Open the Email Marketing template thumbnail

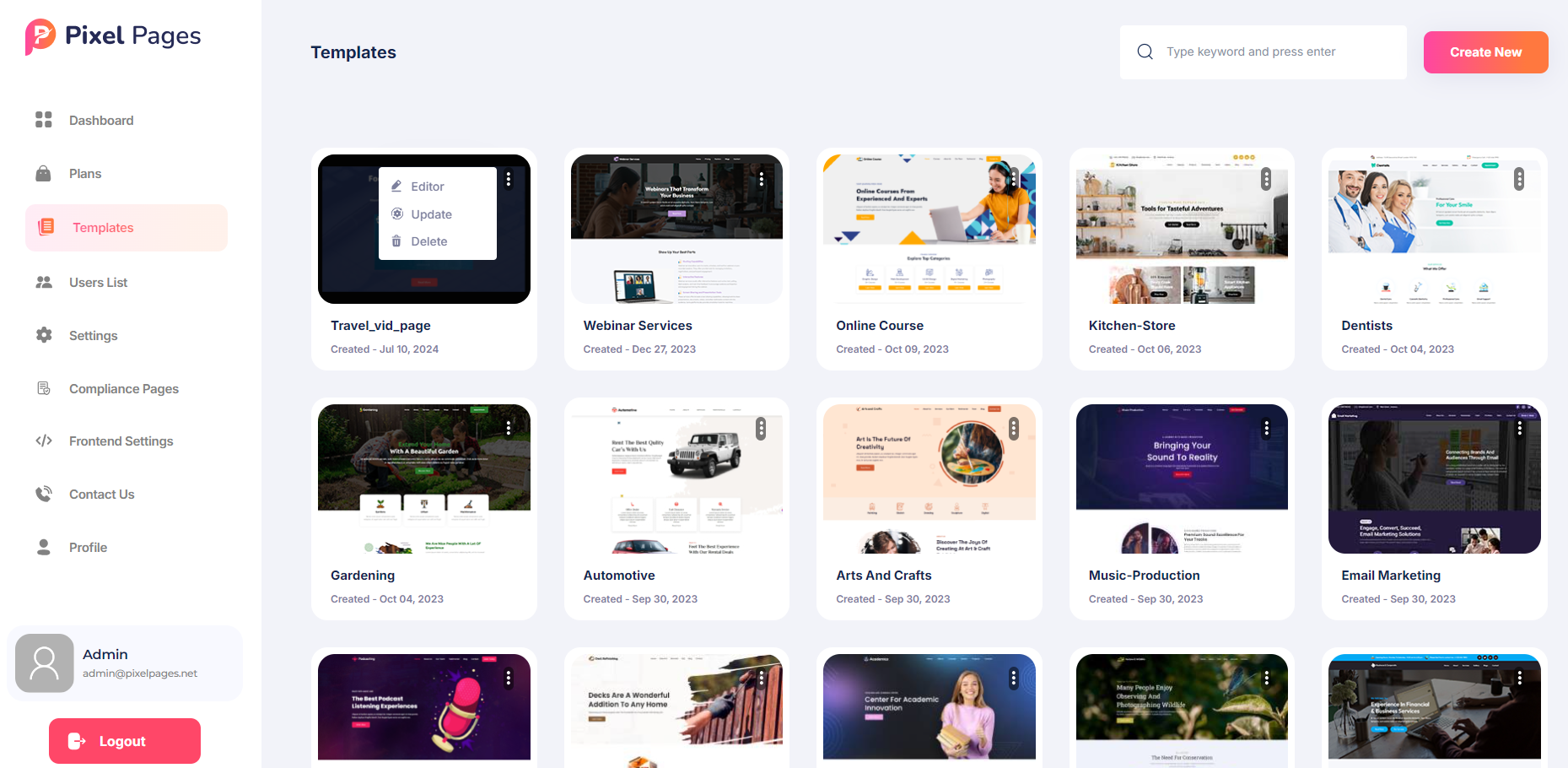[x=1435, y=479]
